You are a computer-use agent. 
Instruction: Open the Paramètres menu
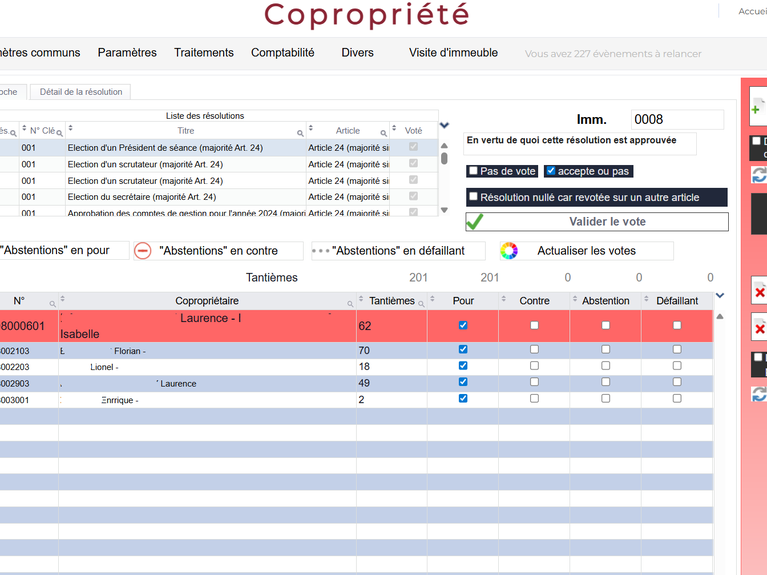[x=127, y=53]
